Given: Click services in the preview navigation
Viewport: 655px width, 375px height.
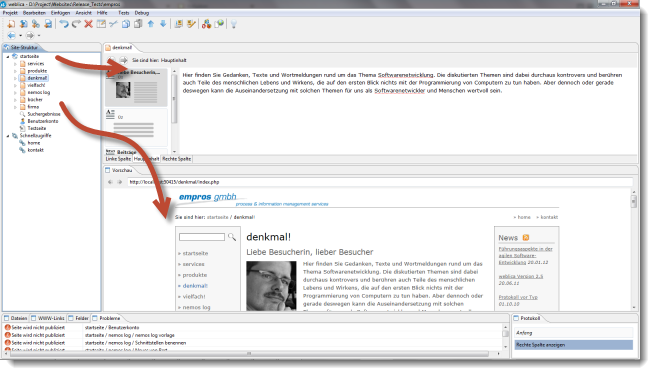Looking at the screenshot, I should 193,264.
